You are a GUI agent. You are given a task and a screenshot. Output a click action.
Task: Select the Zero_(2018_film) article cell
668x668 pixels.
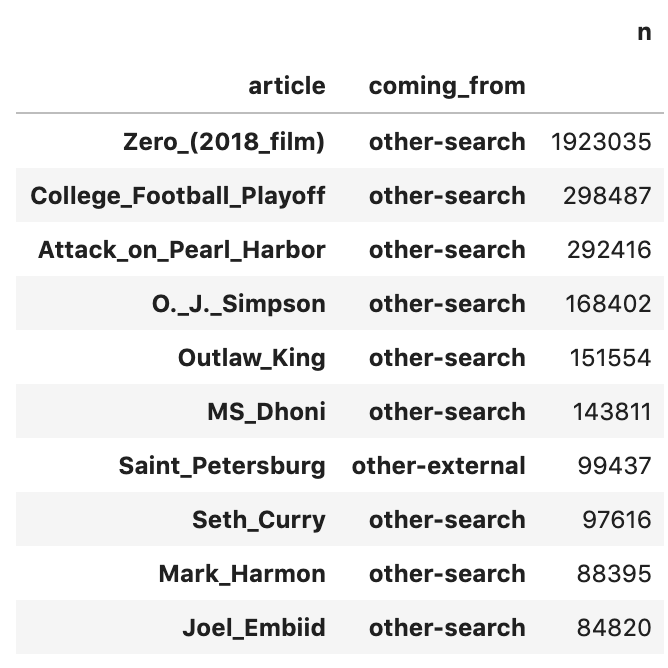pos(224,142)
